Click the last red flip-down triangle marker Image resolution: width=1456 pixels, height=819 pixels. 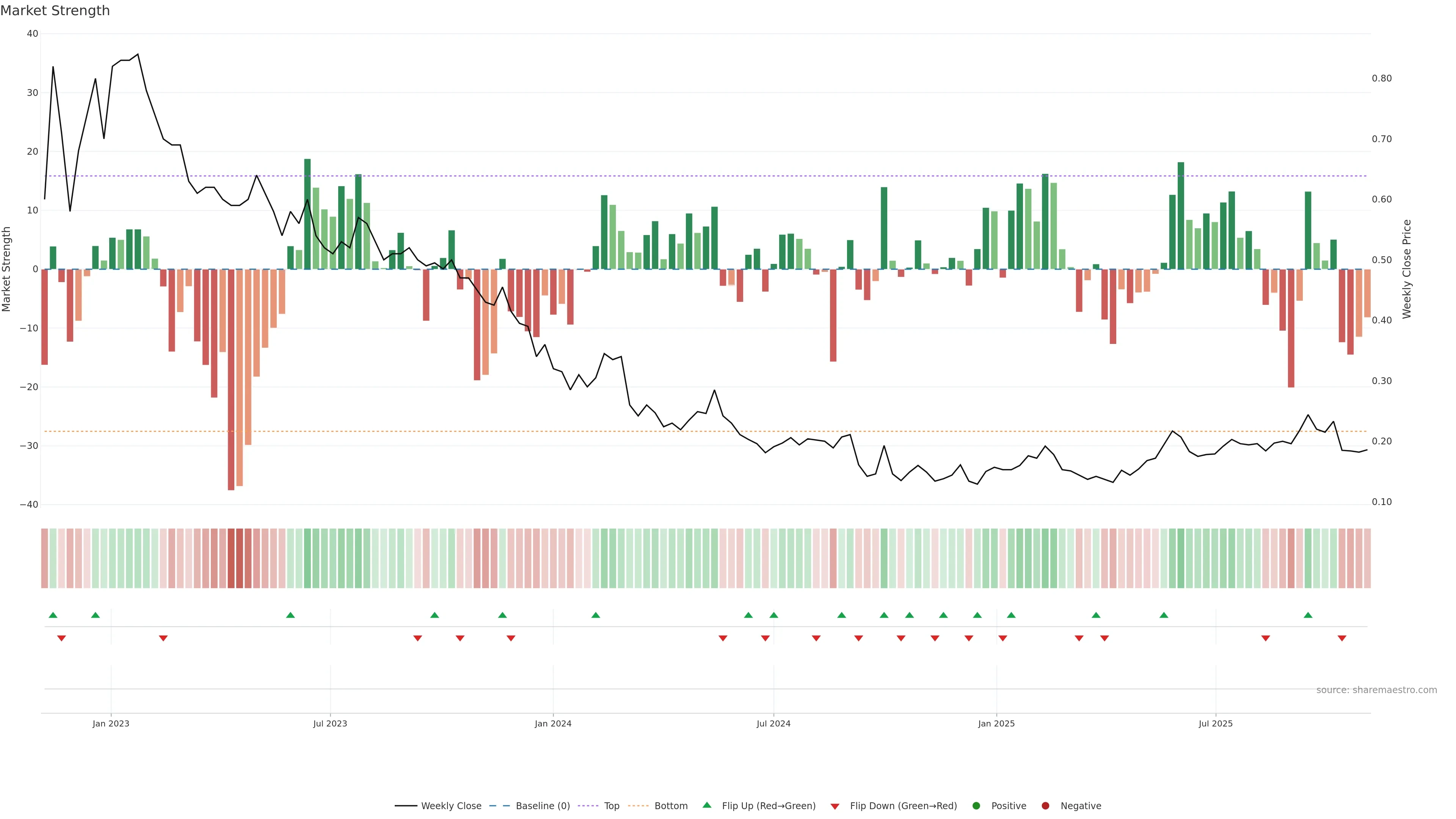tap(1342, 638)
